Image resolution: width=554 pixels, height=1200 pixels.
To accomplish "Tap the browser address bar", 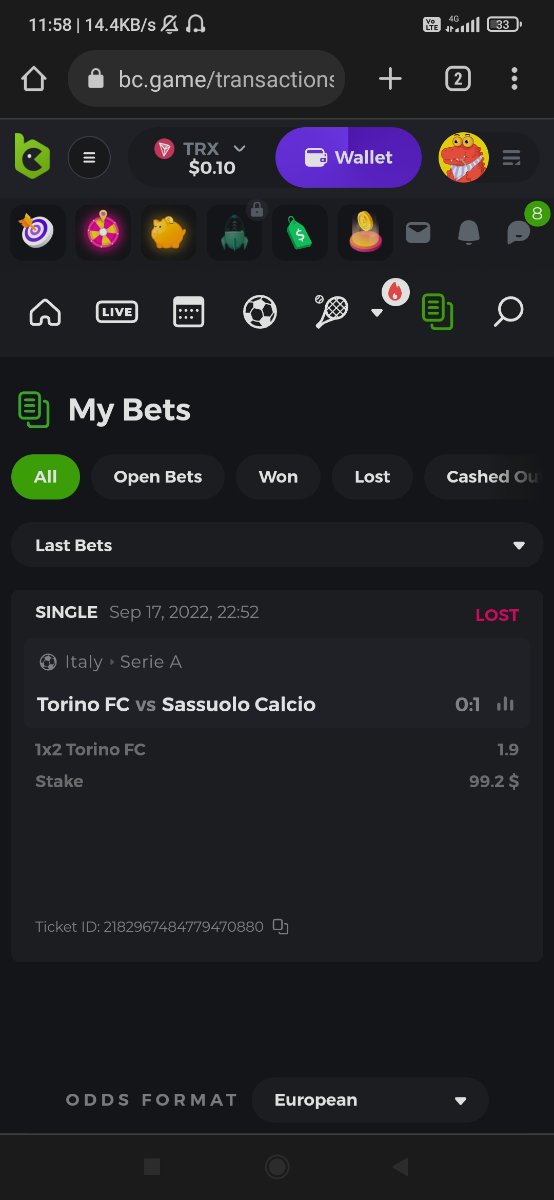I will click(x=206, y=79).
